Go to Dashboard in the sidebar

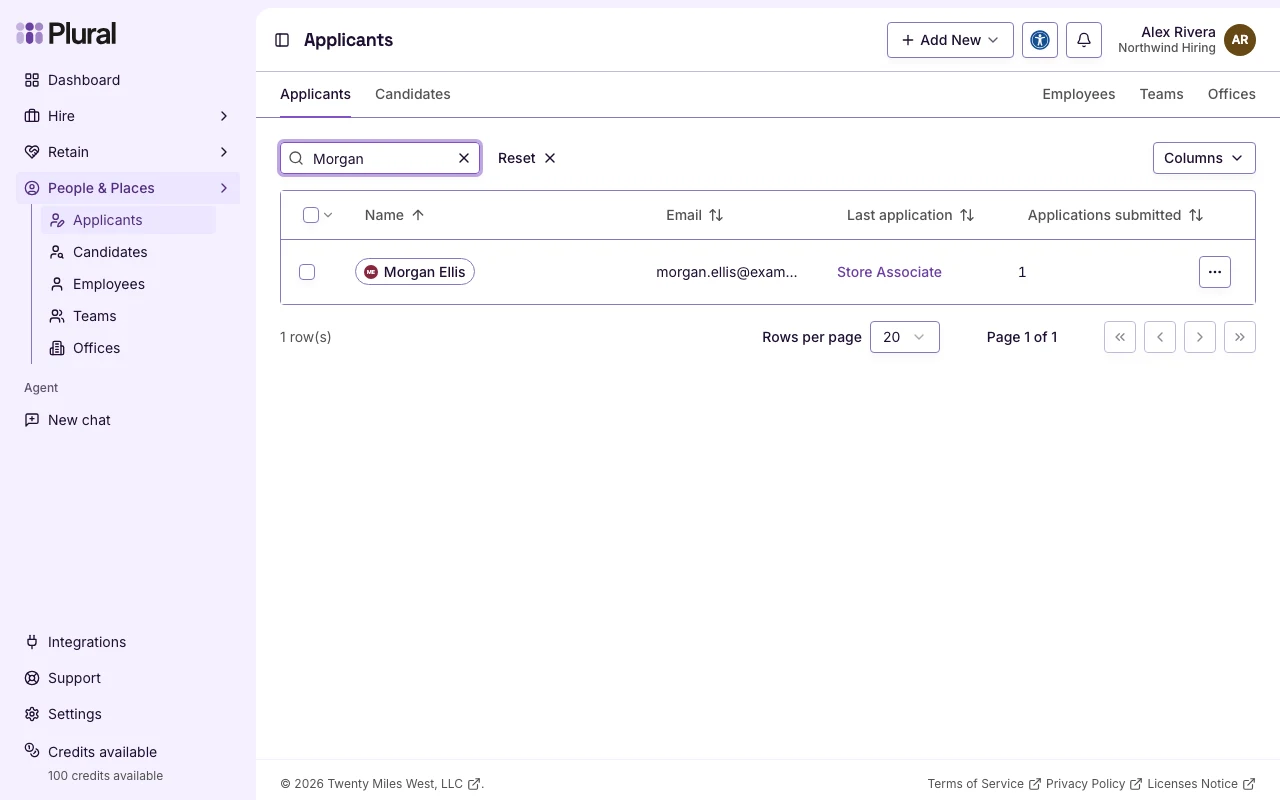pos(128,80)
